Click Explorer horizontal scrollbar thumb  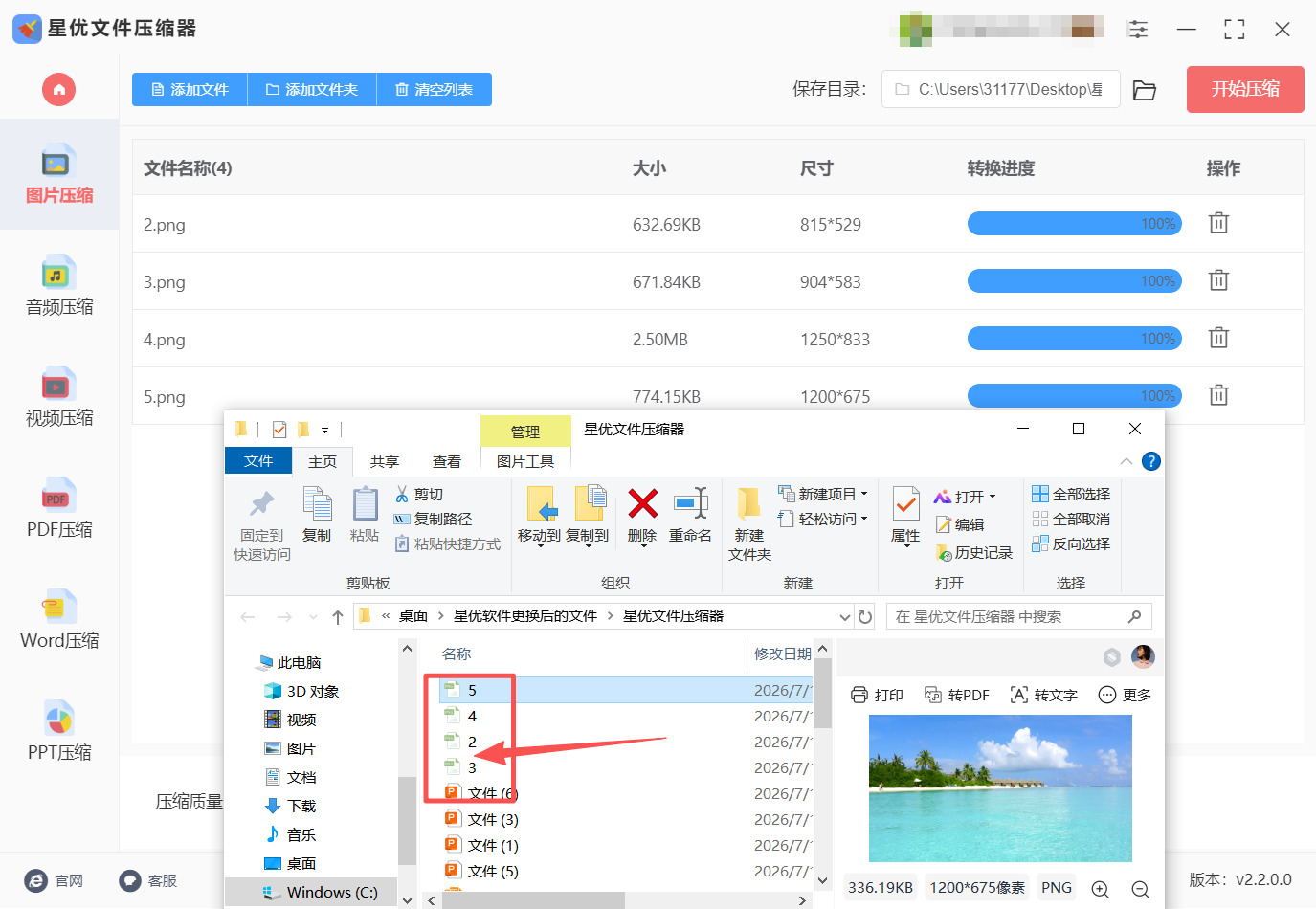(x=533, y=900)
